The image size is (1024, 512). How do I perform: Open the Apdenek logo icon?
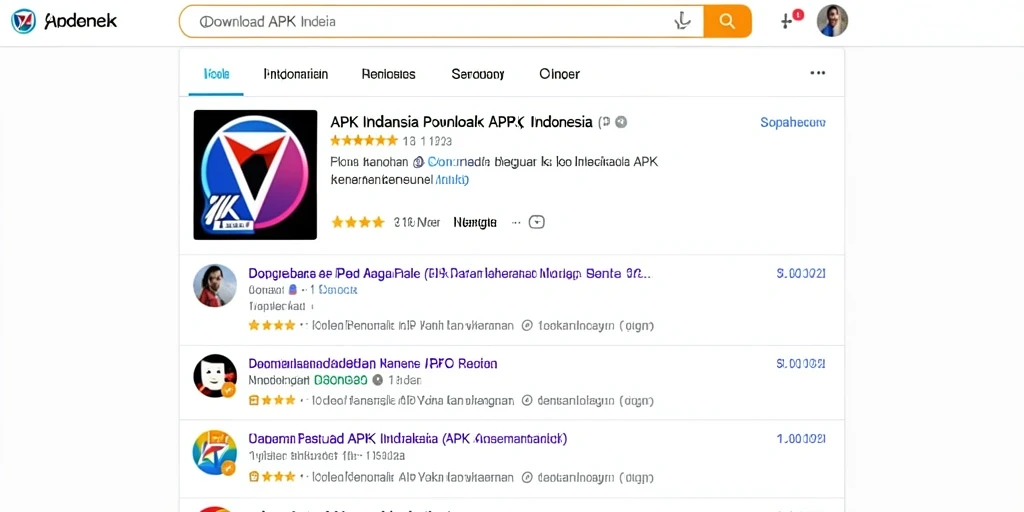click(x=24, y=22)
